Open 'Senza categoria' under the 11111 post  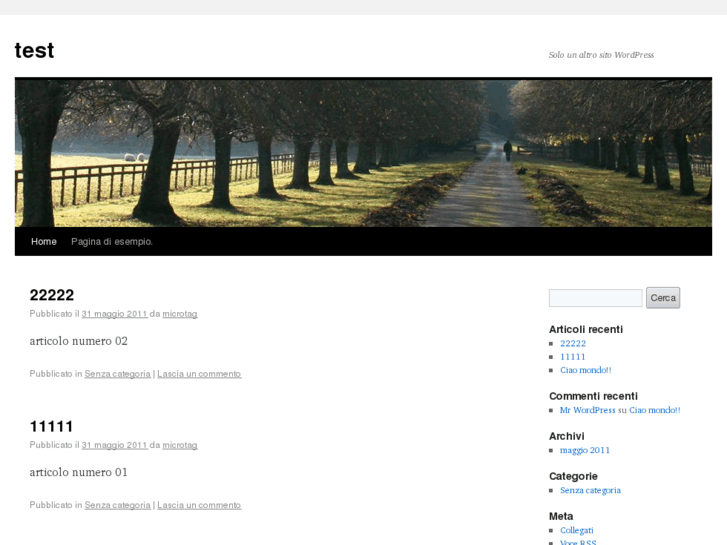click(117, 505)
